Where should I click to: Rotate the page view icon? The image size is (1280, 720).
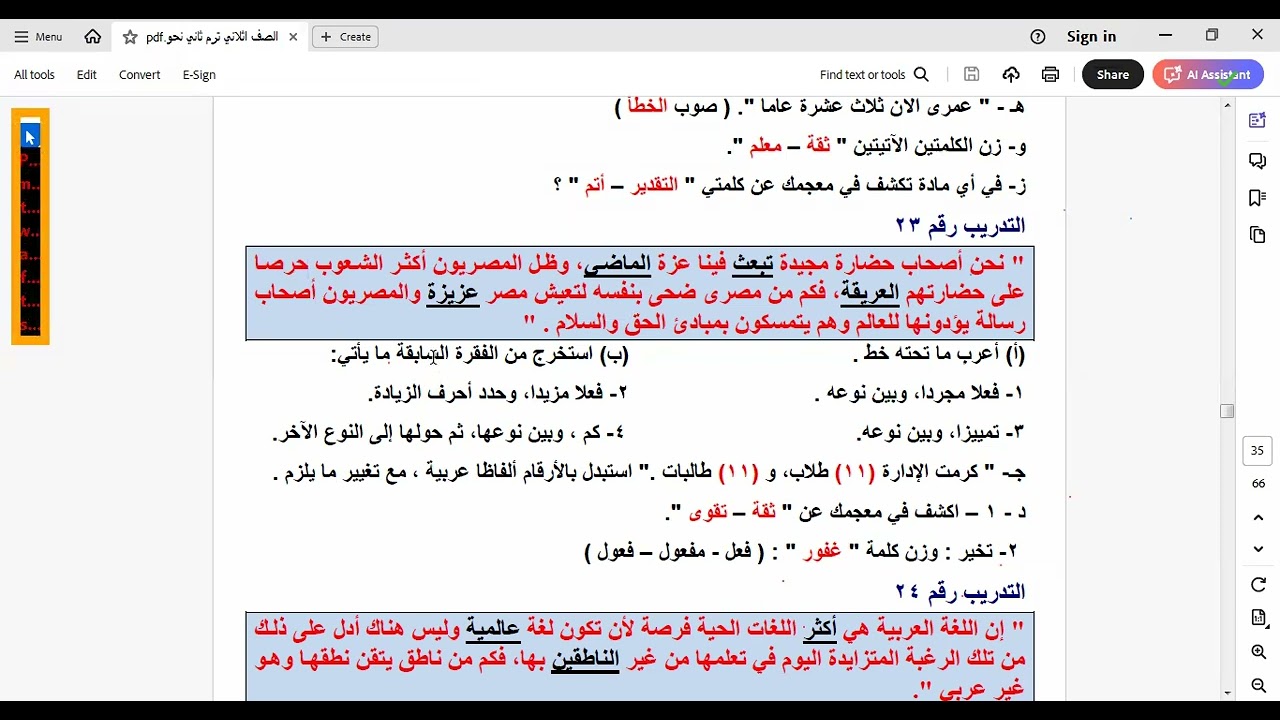[x=1258, y=585]
